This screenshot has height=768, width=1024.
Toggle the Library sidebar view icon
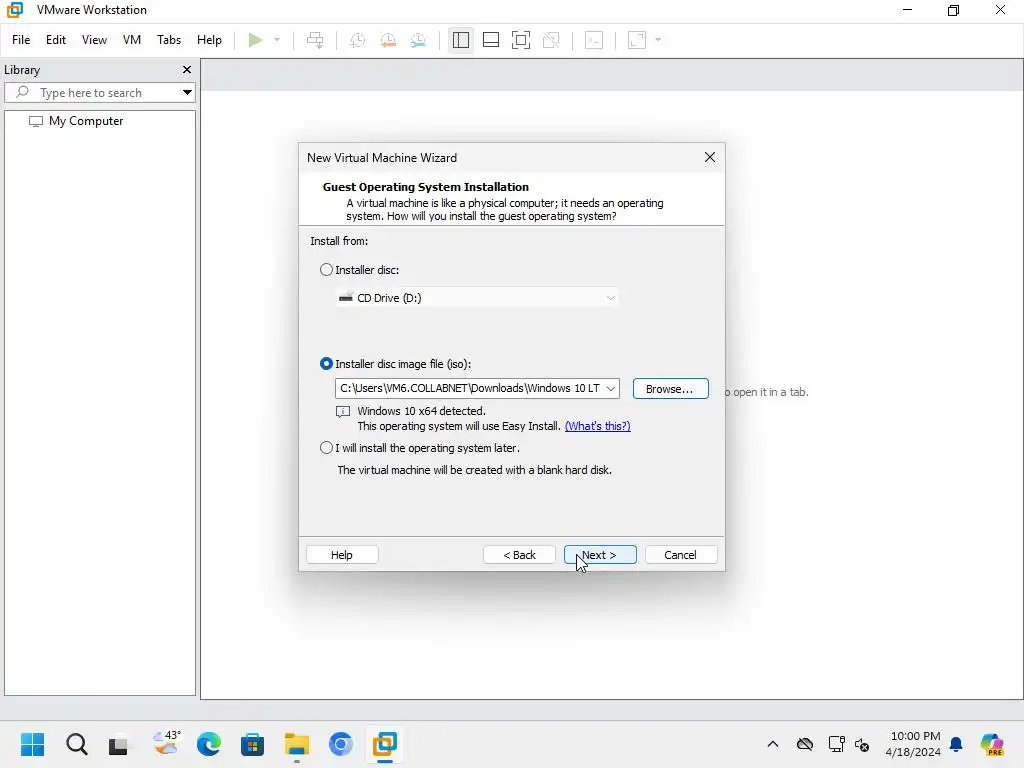point(460,40)
